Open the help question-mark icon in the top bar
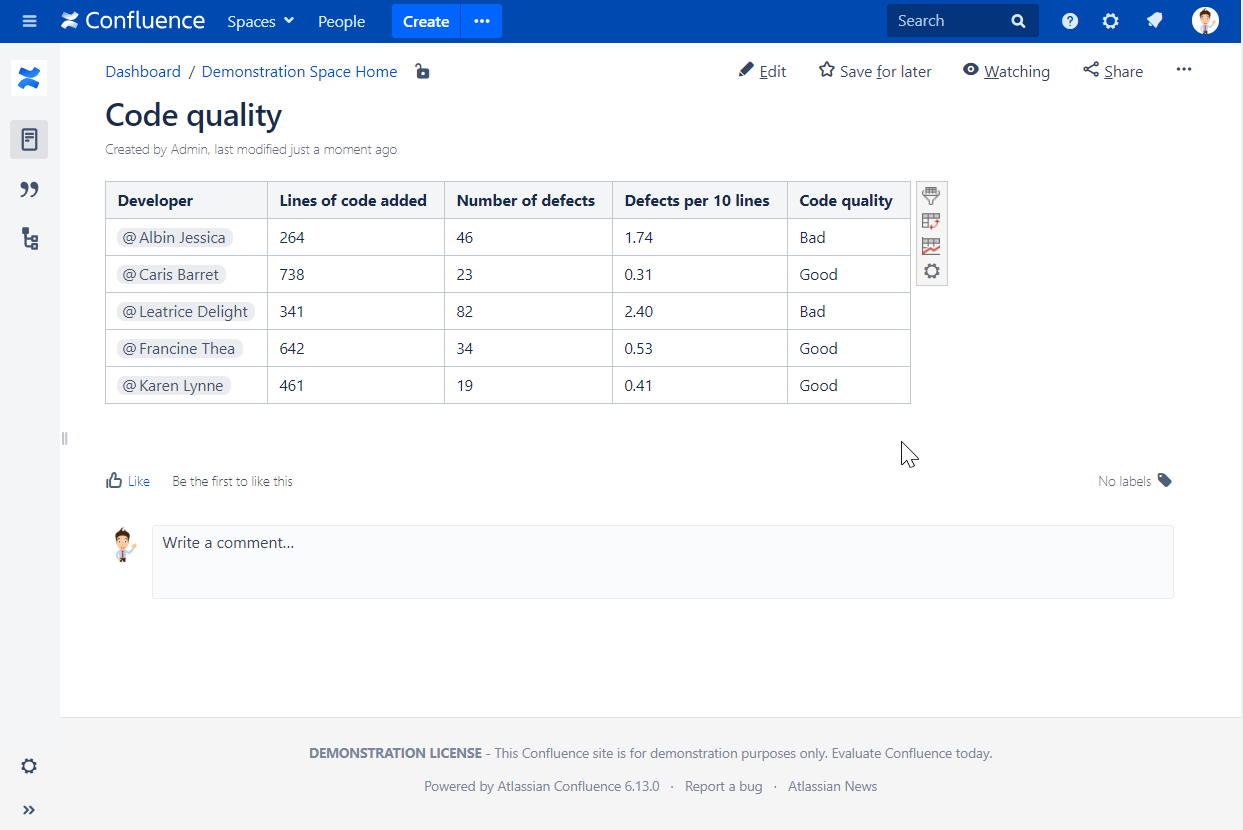This screenshot has height=830, width=1243. click(x=1069, y=20)
